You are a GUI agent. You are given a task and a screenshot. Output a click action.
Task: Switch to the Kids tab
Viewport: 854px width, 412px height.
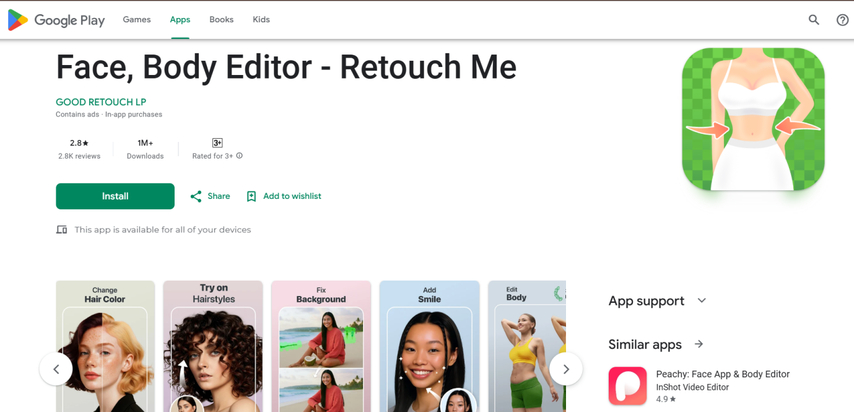(261, 20)
